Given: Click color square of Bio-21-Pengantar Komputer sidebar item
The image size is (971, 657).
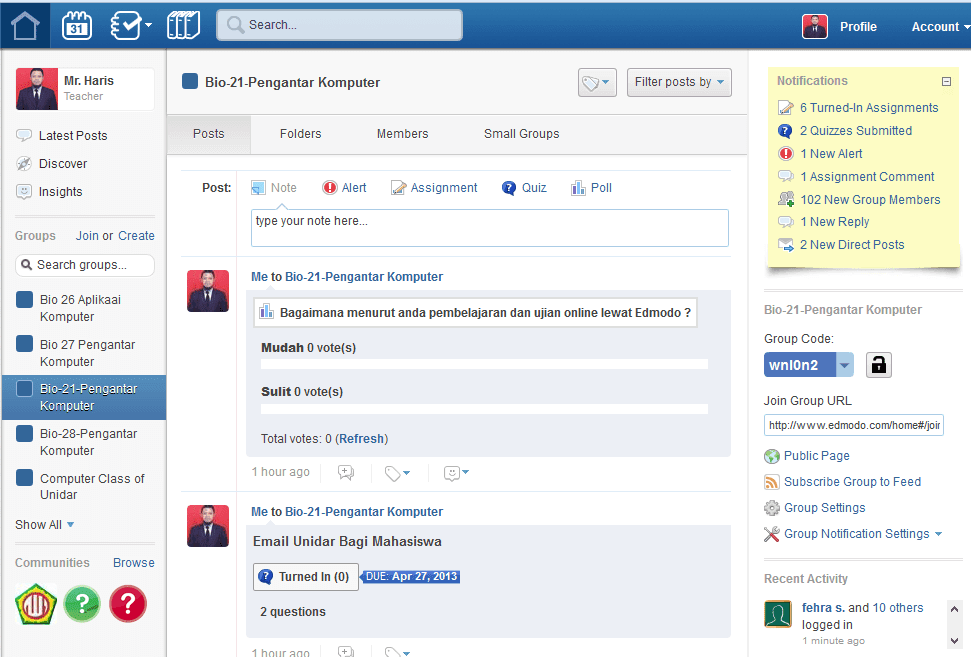Looking at the screenshot, I should [x=24, y=388].
